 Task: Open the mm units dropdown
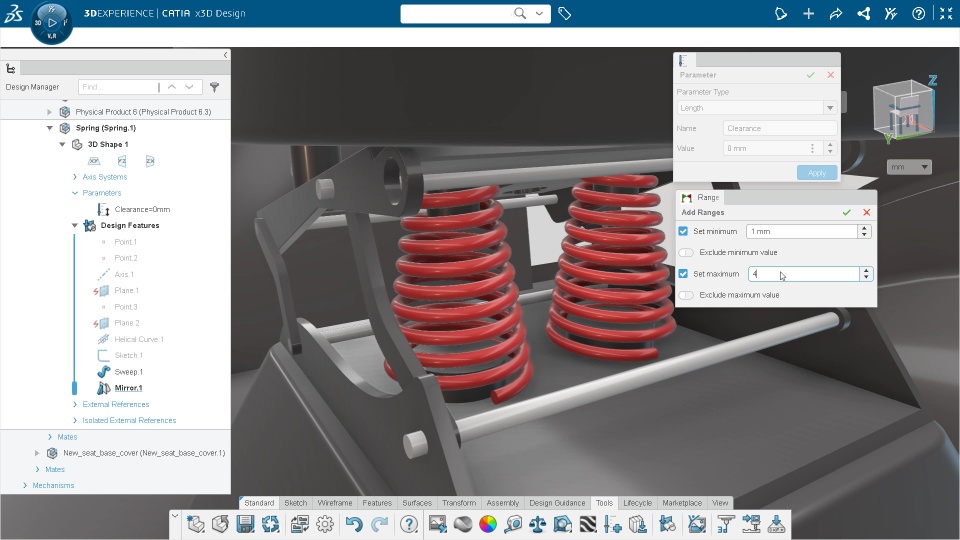[x=909, y=167]
